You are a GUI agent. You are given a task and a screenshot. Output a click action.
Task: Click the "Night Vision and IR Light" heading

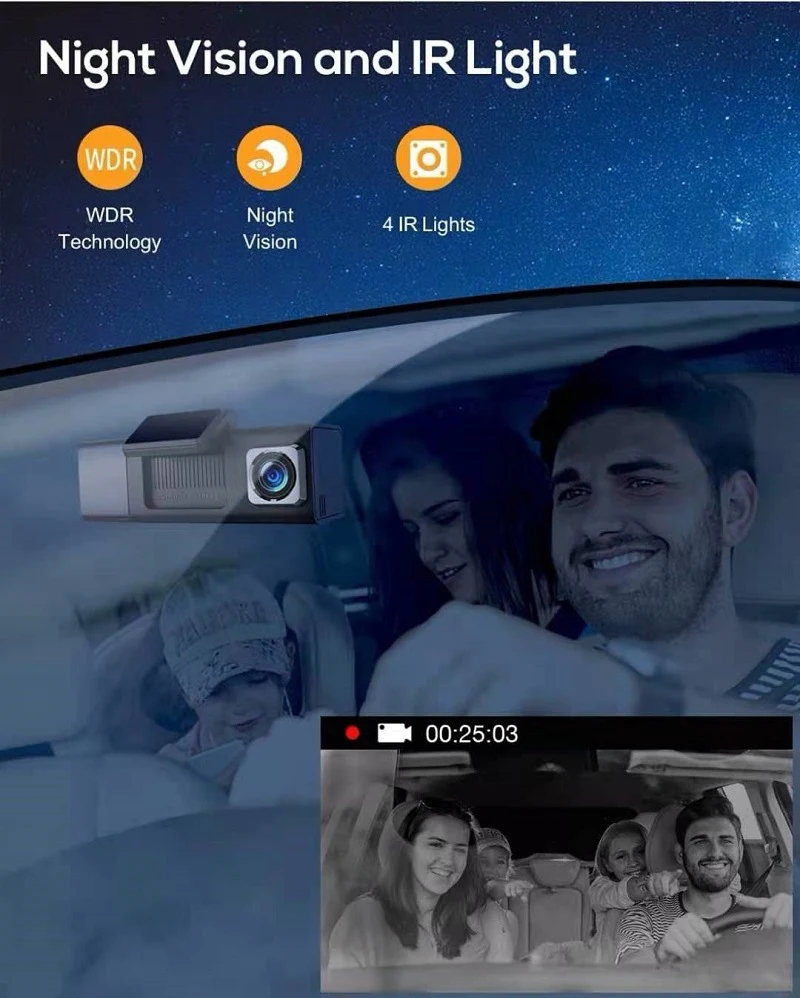pyautogui.click(x=307, y=60)
